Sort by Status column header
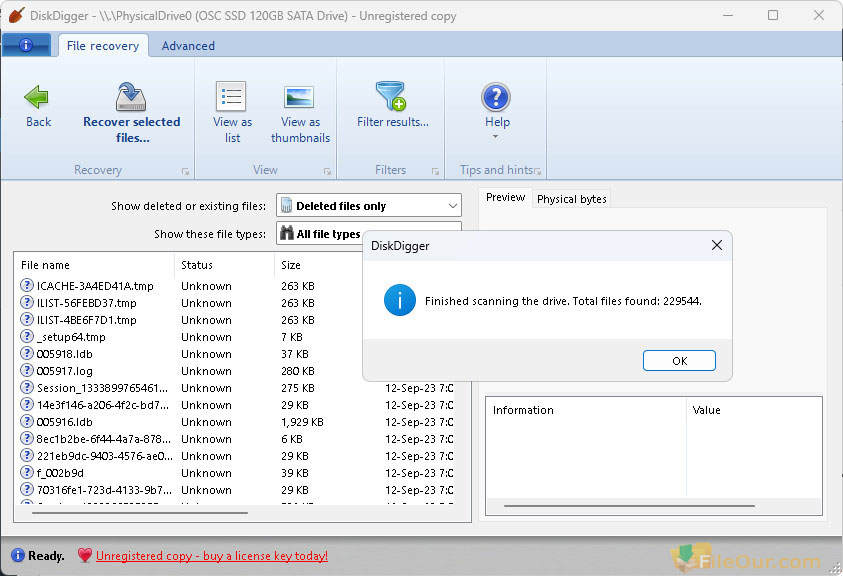843x576 pixels. tap(225, 265)
